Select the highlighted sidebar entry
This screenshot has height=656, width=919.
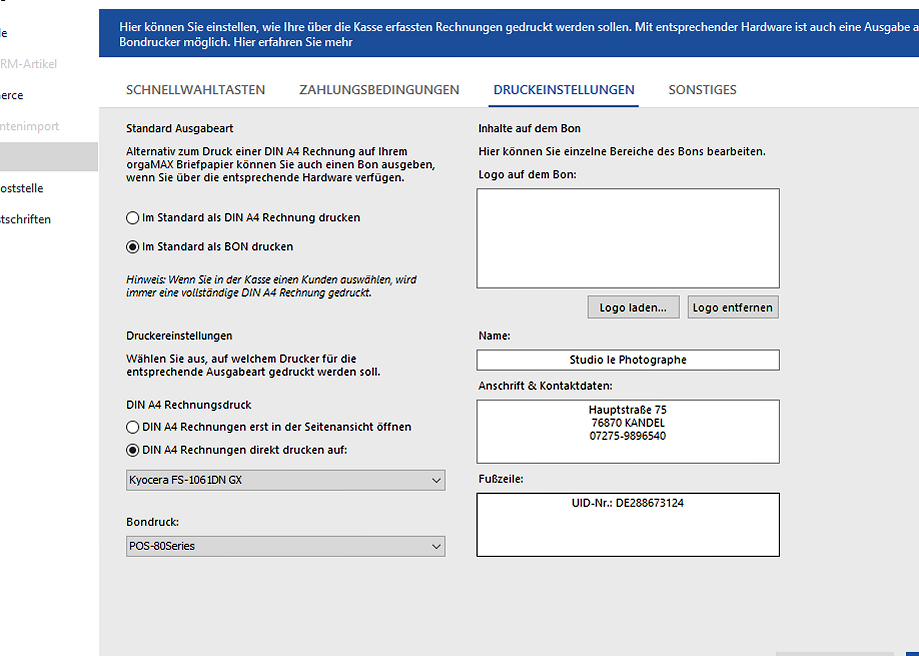[x=49, y=157]
